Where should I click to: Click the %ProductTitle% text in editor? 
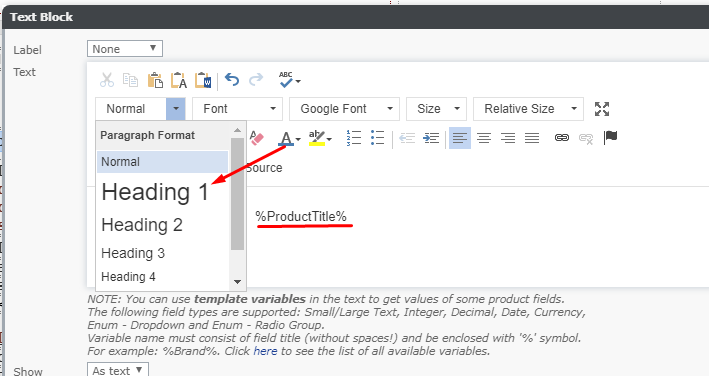coord(301,216)
